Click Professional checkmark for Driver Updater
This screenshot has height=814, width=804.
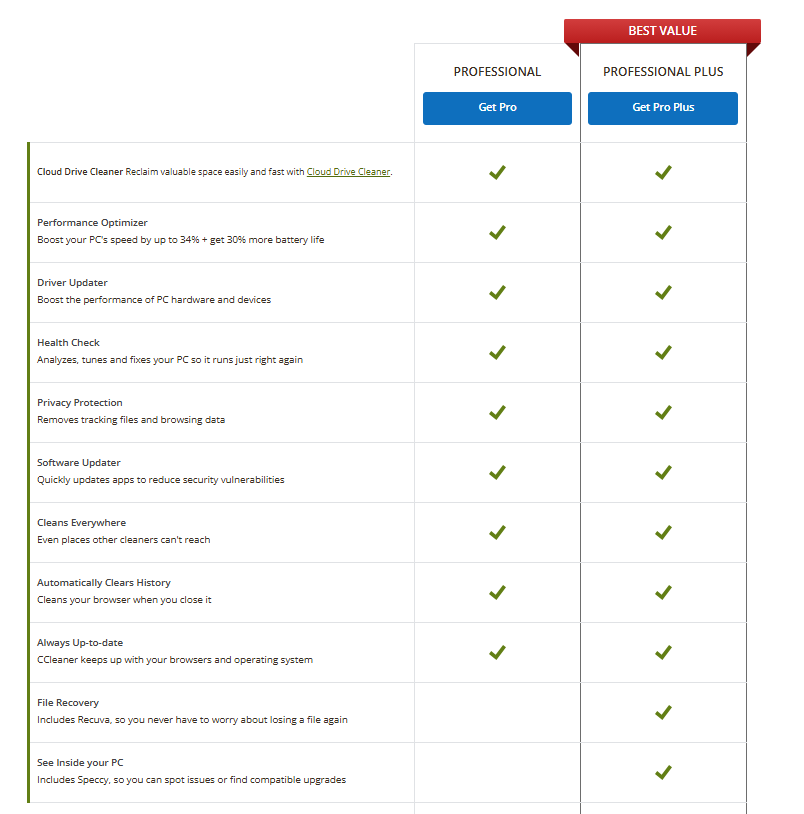coord(497,292)
